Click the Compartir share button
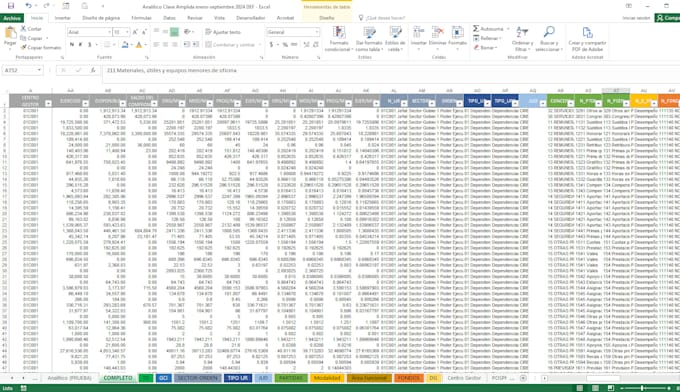The image size is (680, 392). click(668, 18)
